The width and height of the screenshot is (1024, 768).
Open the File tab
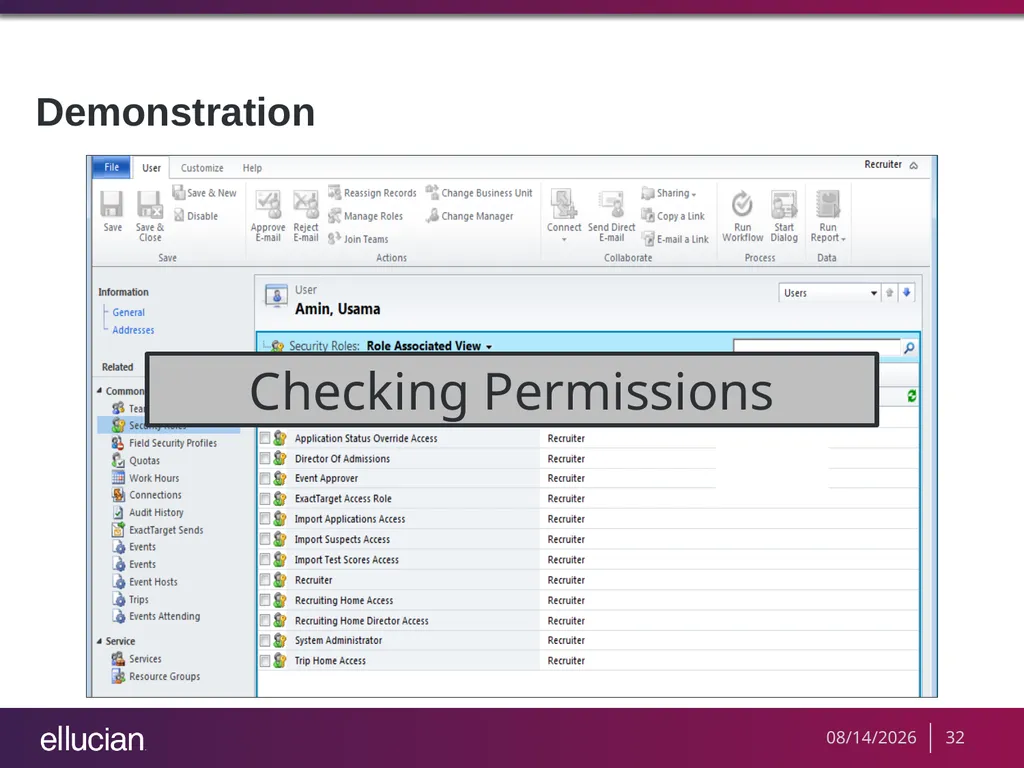[112, 167]
